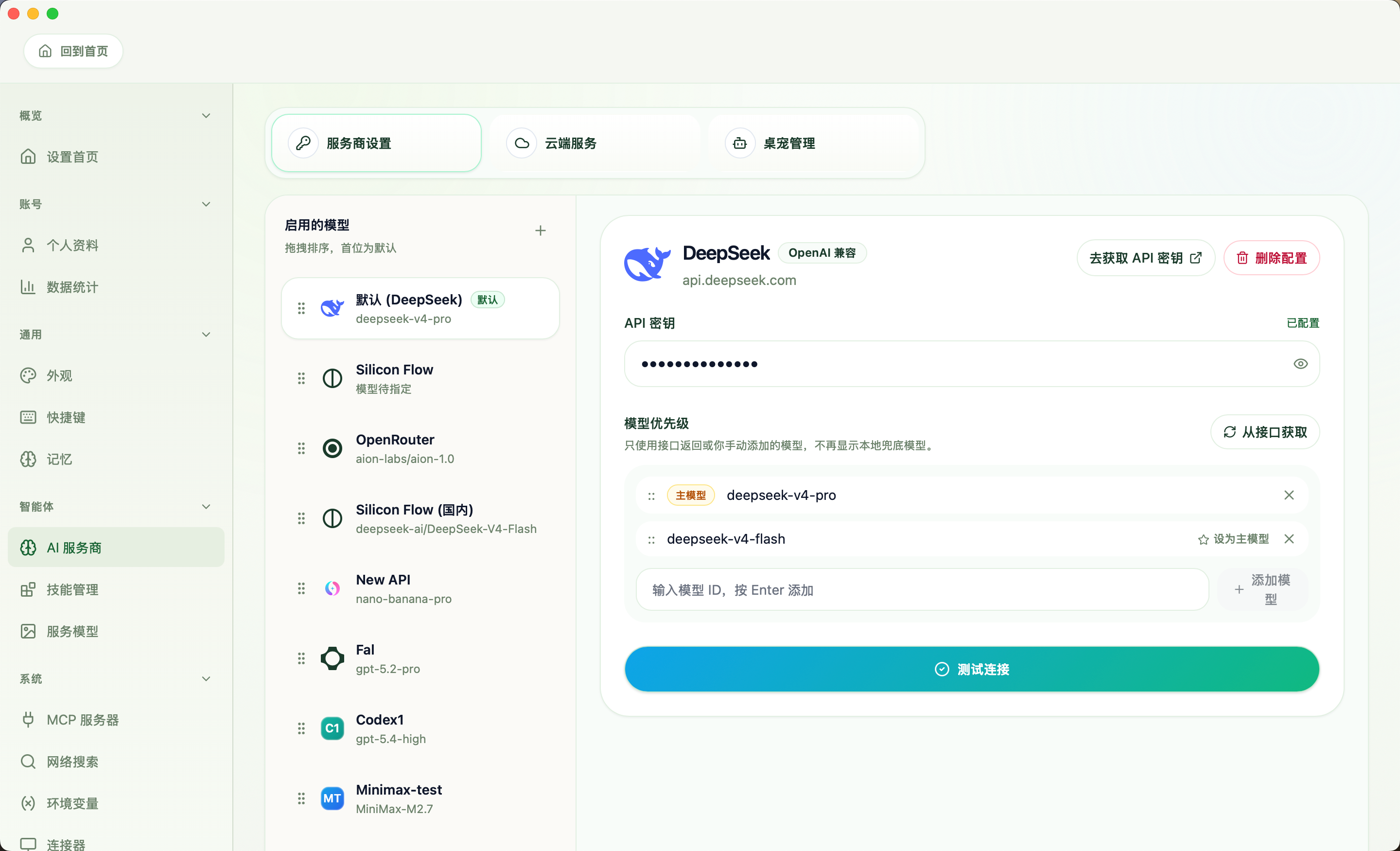Select the OpenRouter provider entry
This screenshot has width=1400, height=851.
[x=420, y=448]
